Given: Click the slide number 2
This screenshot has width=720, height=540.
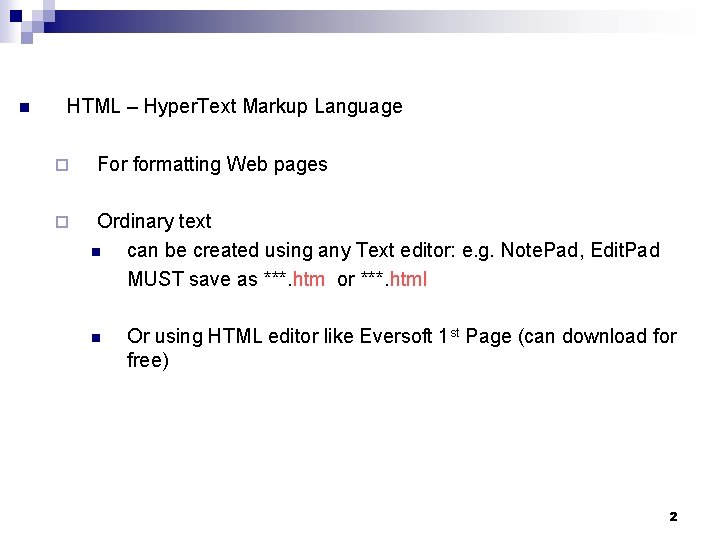Looking at the screenshot, I should point(673,517).
